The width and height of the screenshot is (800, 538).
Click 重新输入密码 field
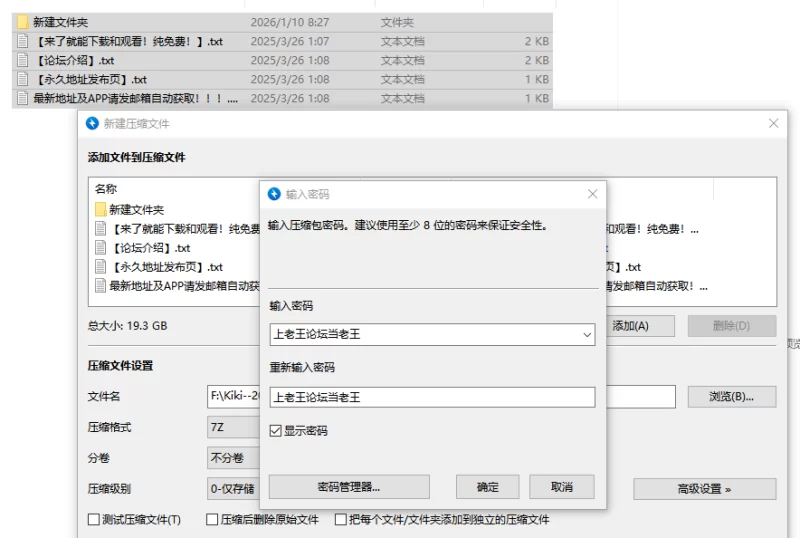coord(432,397)
